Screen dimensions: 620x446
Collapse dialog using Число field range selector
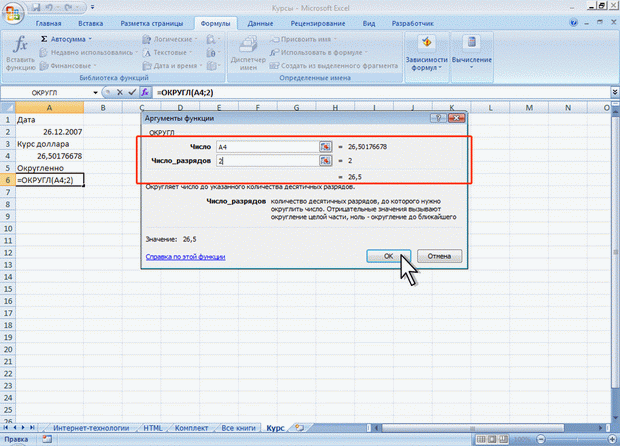point(325,146)
